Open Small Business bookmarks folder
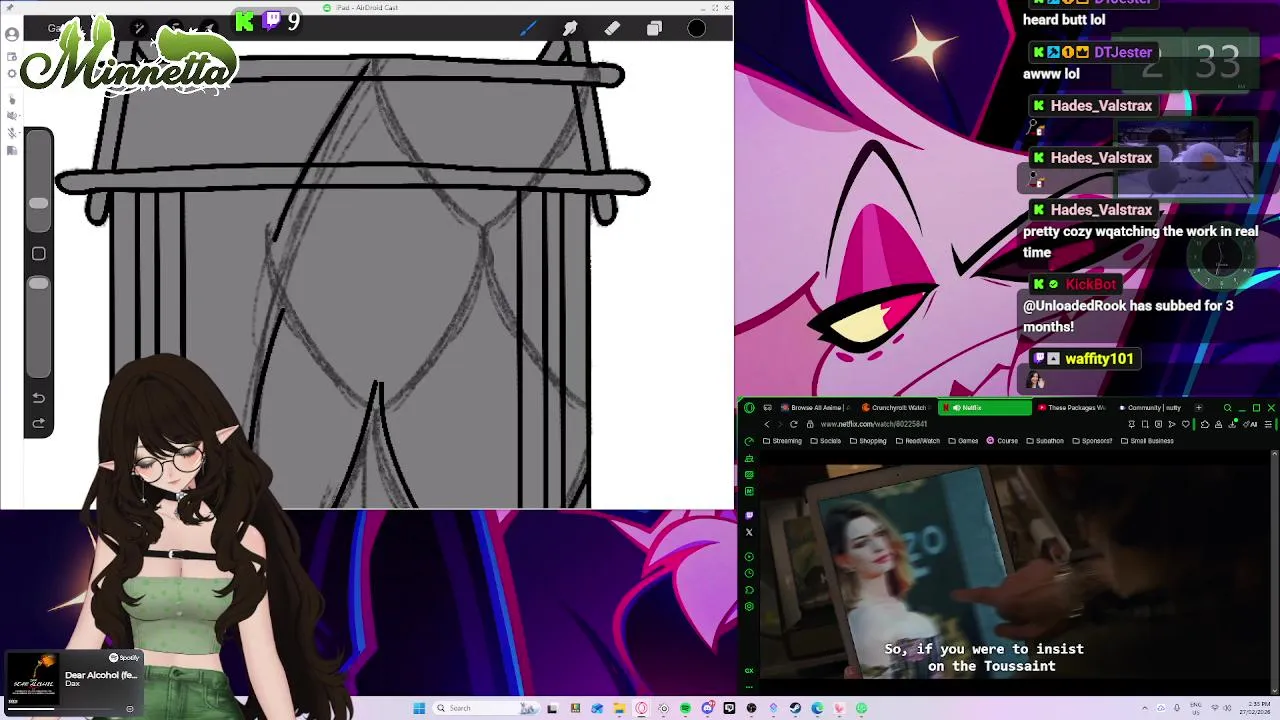 pos(1147,441)
